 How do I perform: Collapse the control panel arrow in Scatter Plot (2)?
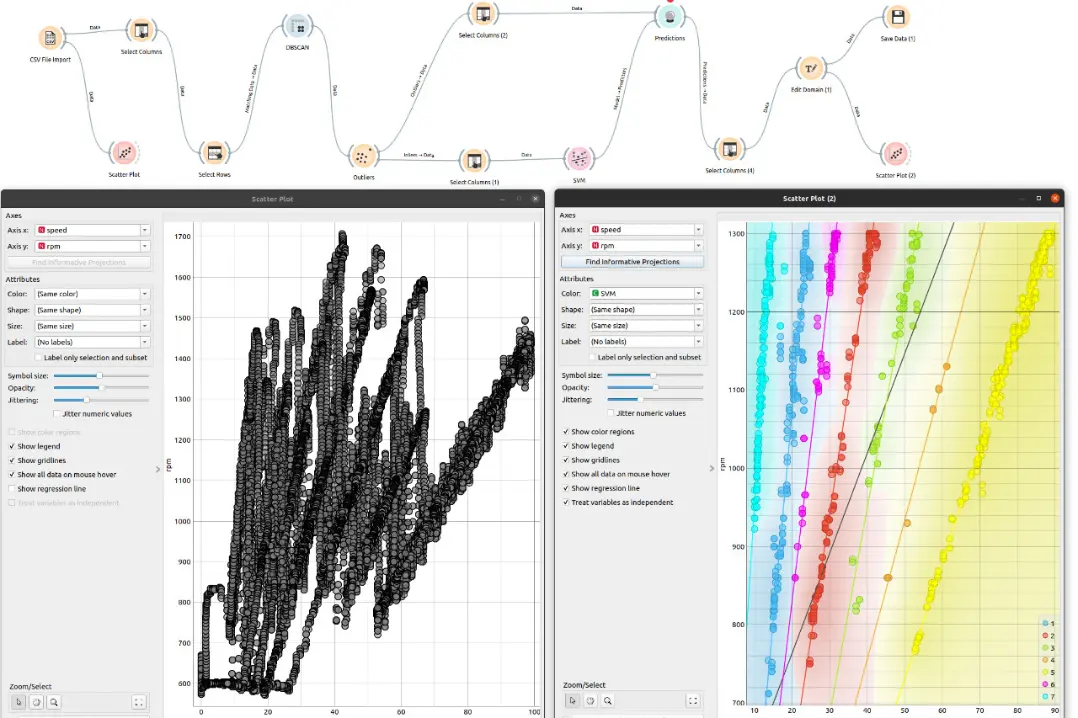click(712, 468)
